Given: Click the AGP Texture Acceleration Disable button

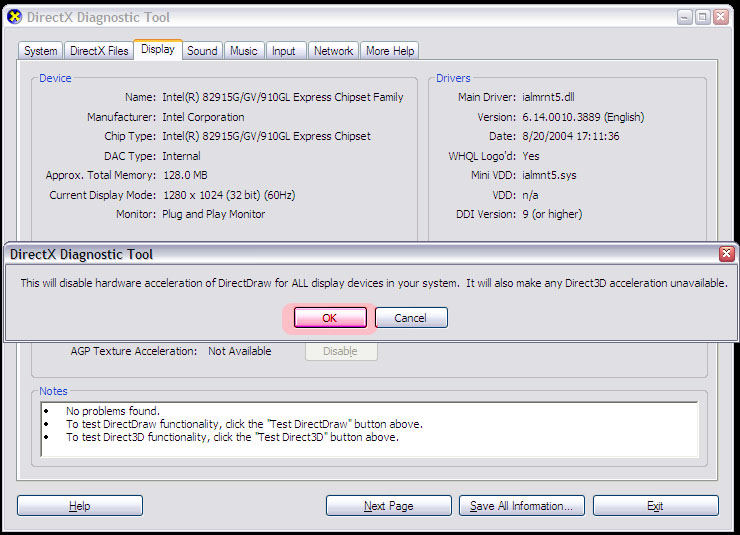Looking at the screenshot, I should [340, 352].
